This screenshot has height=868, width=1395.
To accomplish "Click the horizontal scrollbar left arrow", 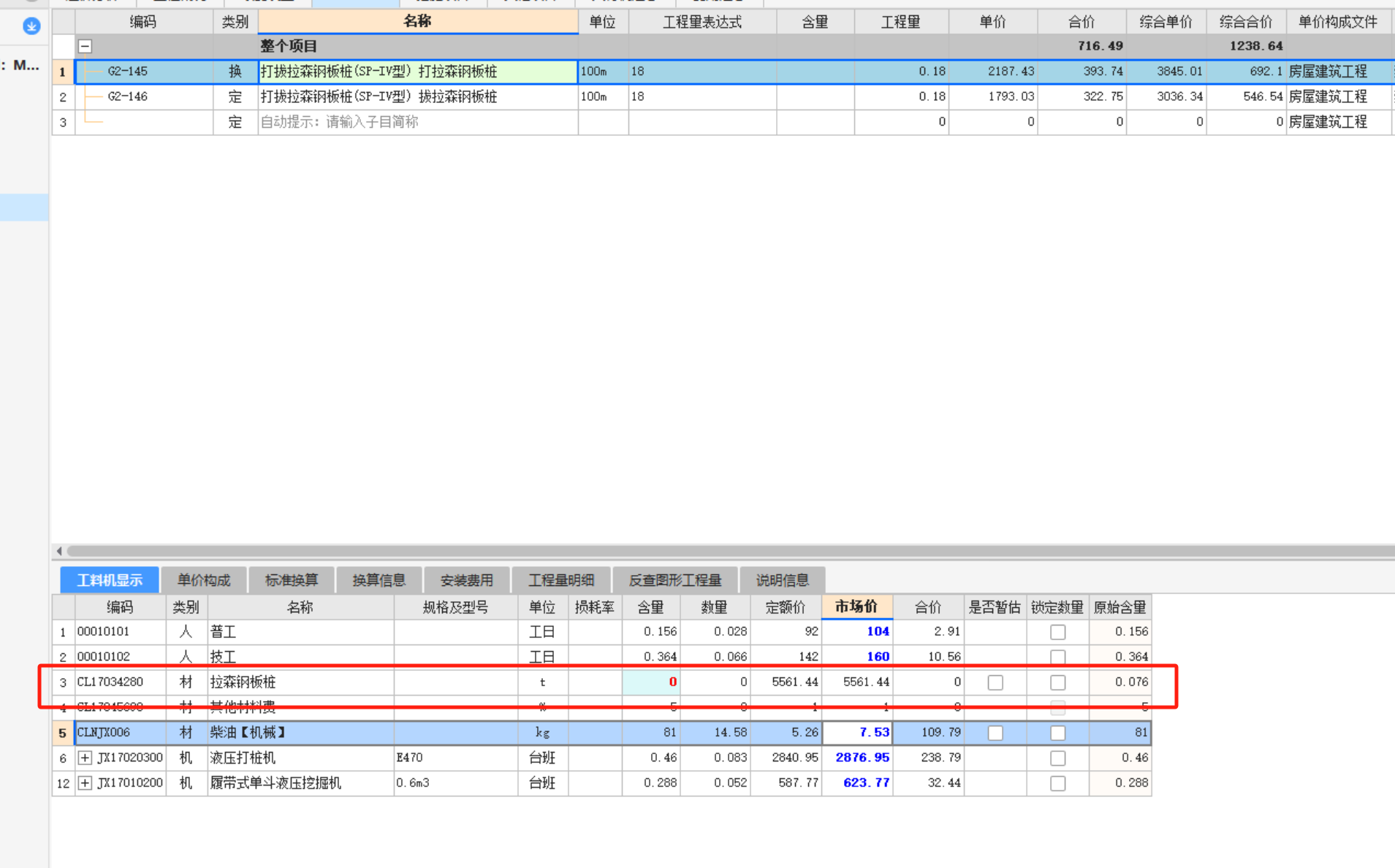I will 59,551.
